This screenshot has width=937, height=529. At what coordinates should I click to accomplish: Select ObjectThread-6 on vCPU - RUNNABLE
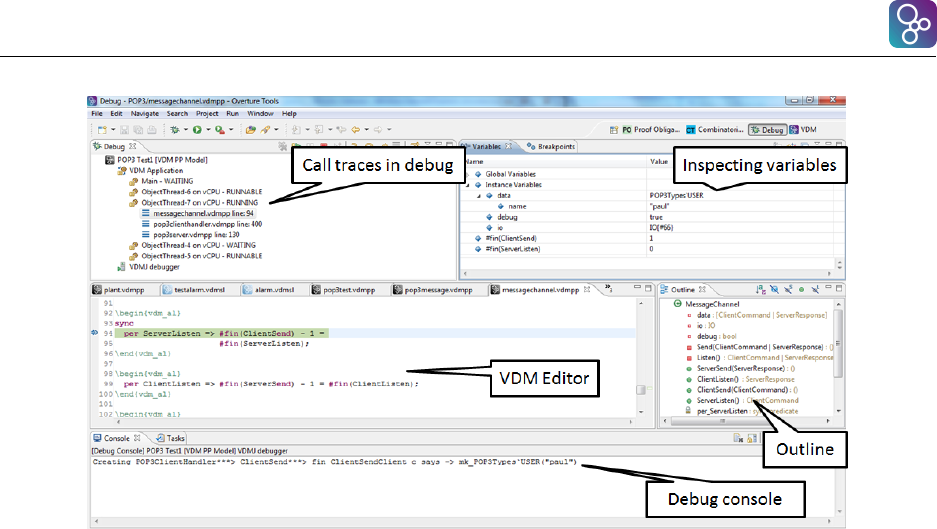pos(195,192)
